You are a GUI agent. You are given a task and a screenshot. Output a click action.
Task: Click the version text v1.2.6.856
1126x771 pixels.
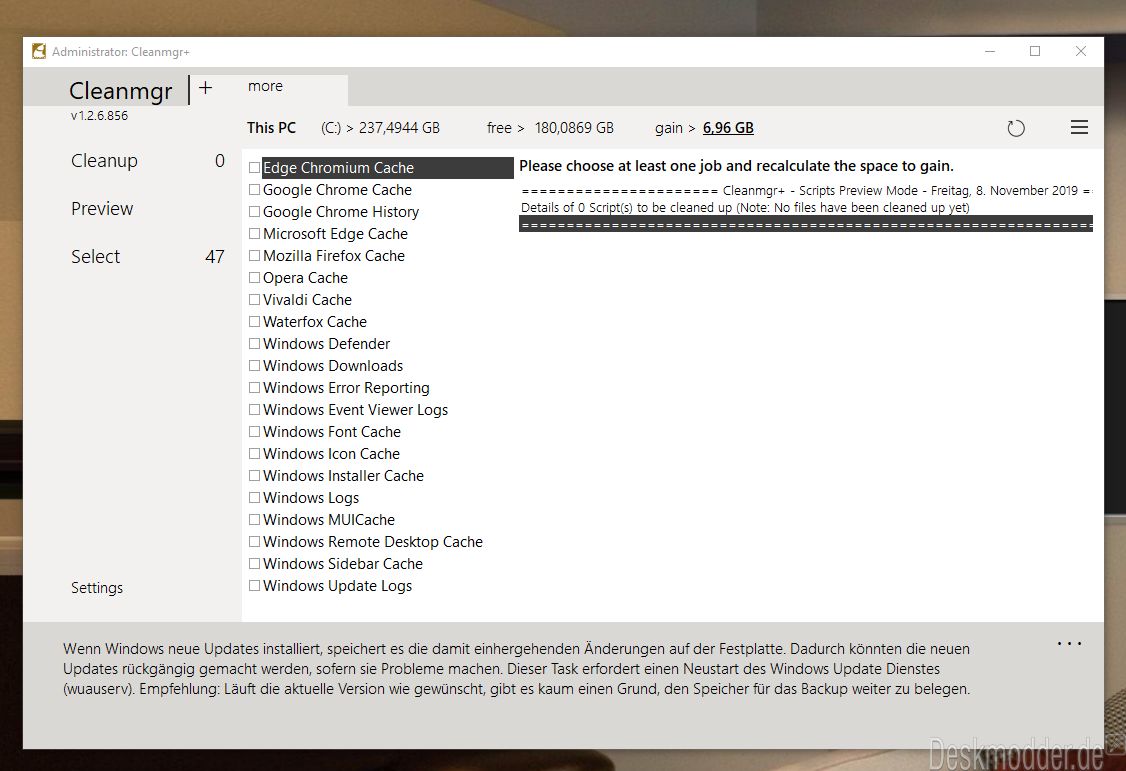[99, 116]
